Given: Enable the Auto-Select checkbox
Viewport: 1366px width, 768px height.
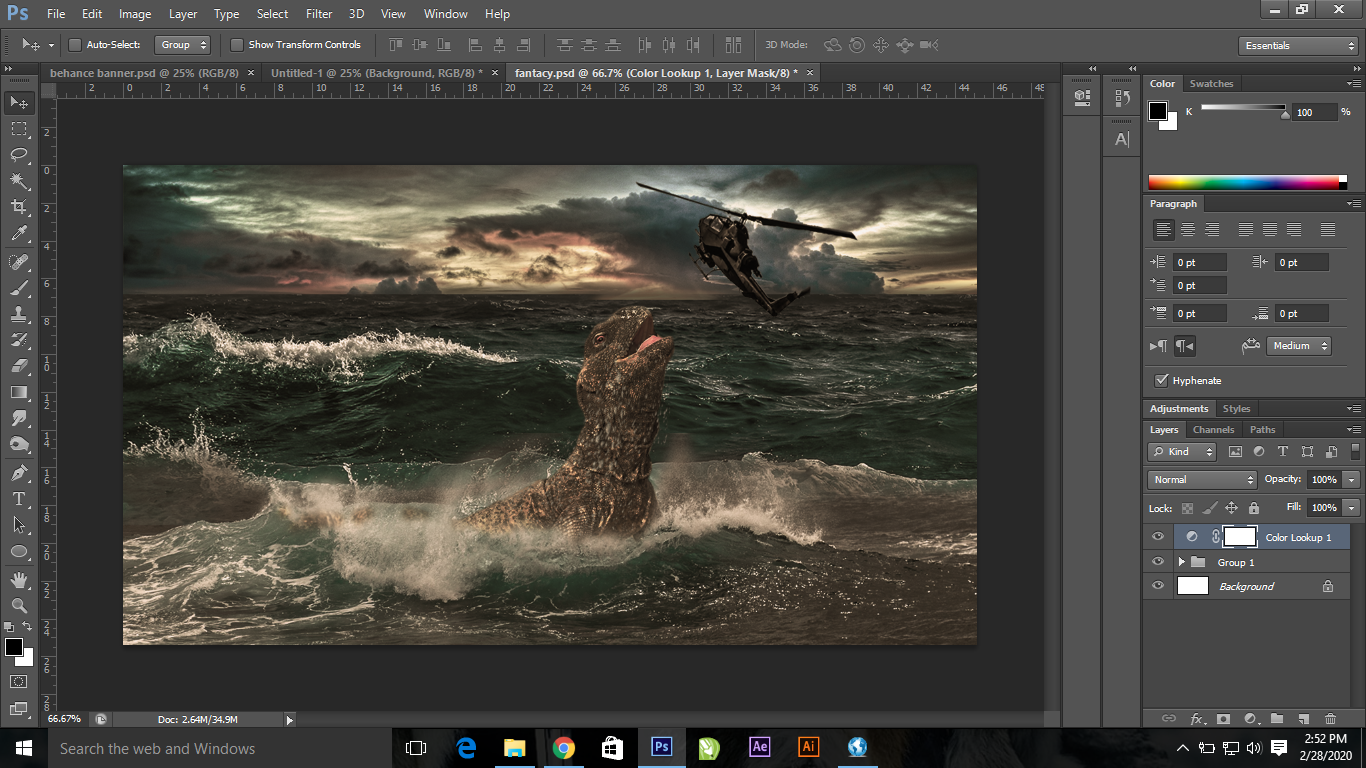Looking at the screenshot, I should coord(75,45).
